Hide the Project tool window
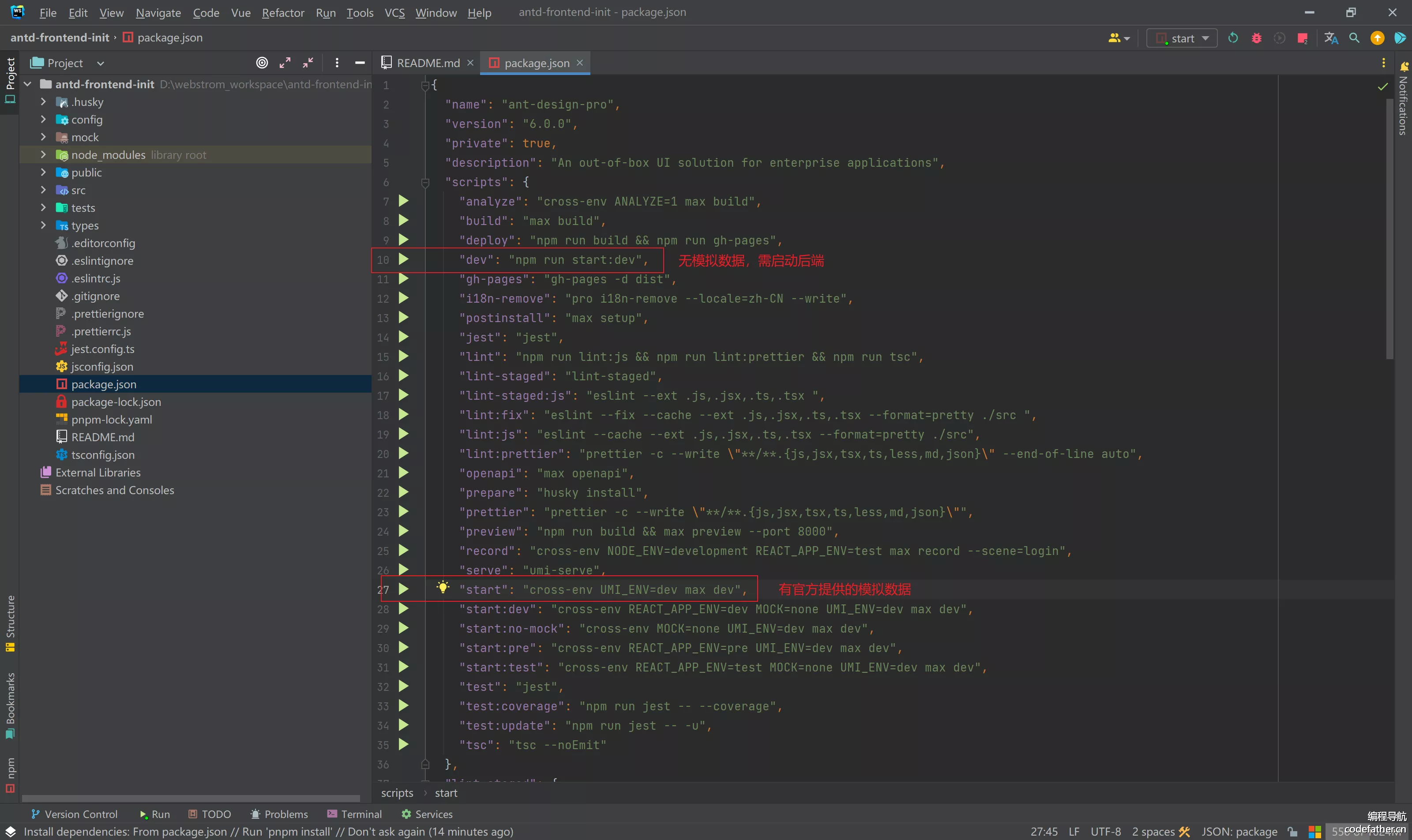Viewport: 1412px width, 840px height. coord(360,63)
